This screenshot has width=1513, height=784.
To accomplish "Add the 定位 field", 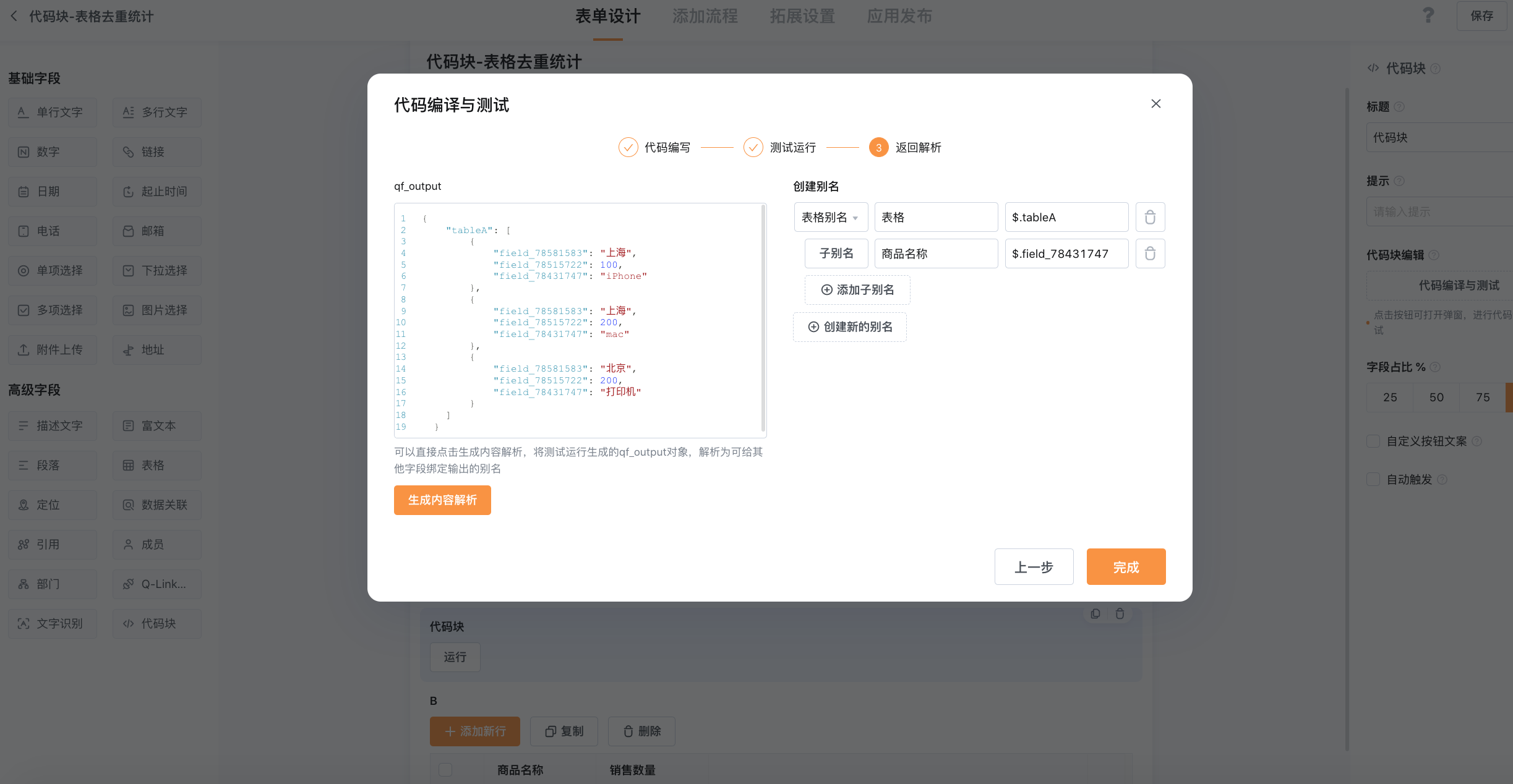I will pyautogui.click(x=53, y=505).
